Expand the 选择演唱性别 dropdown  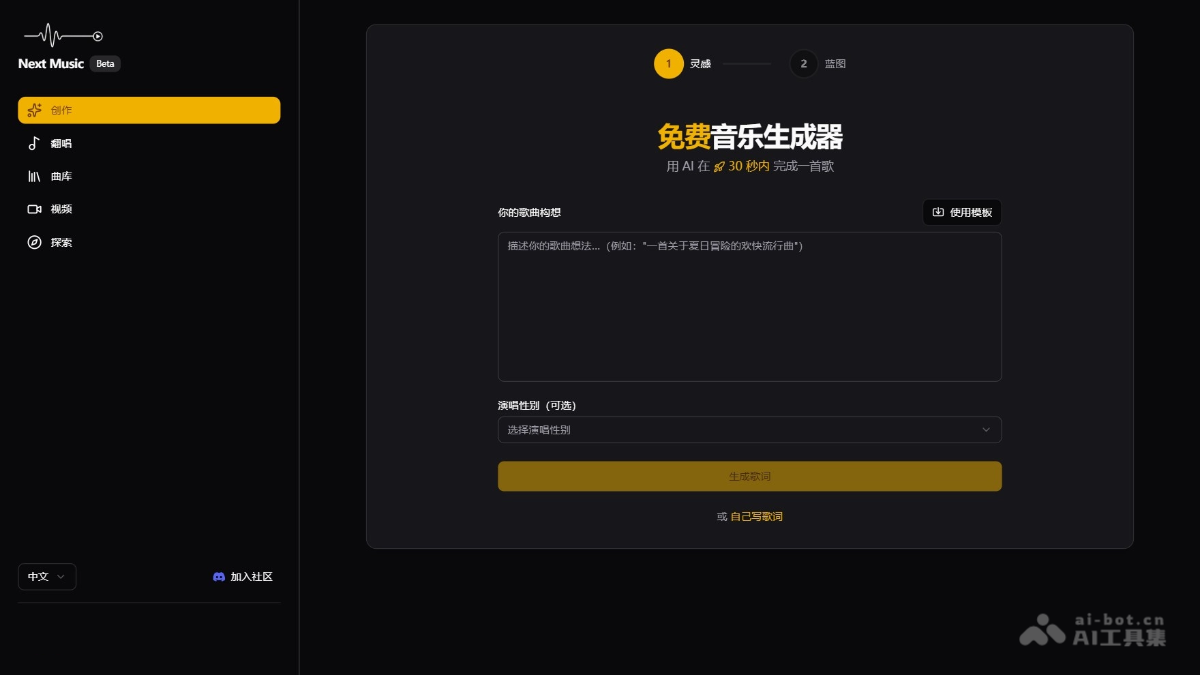coord(750,430)
